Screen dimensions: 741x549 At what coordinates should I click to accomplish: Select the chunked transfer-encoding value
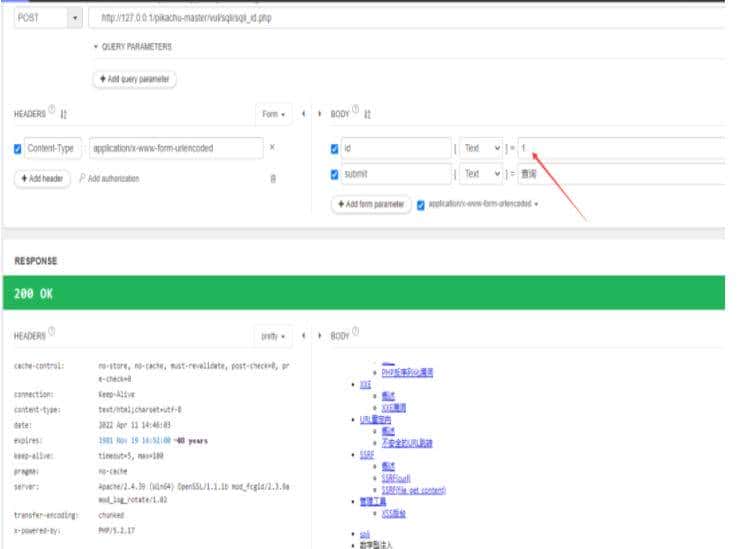(x=111, y=515)
